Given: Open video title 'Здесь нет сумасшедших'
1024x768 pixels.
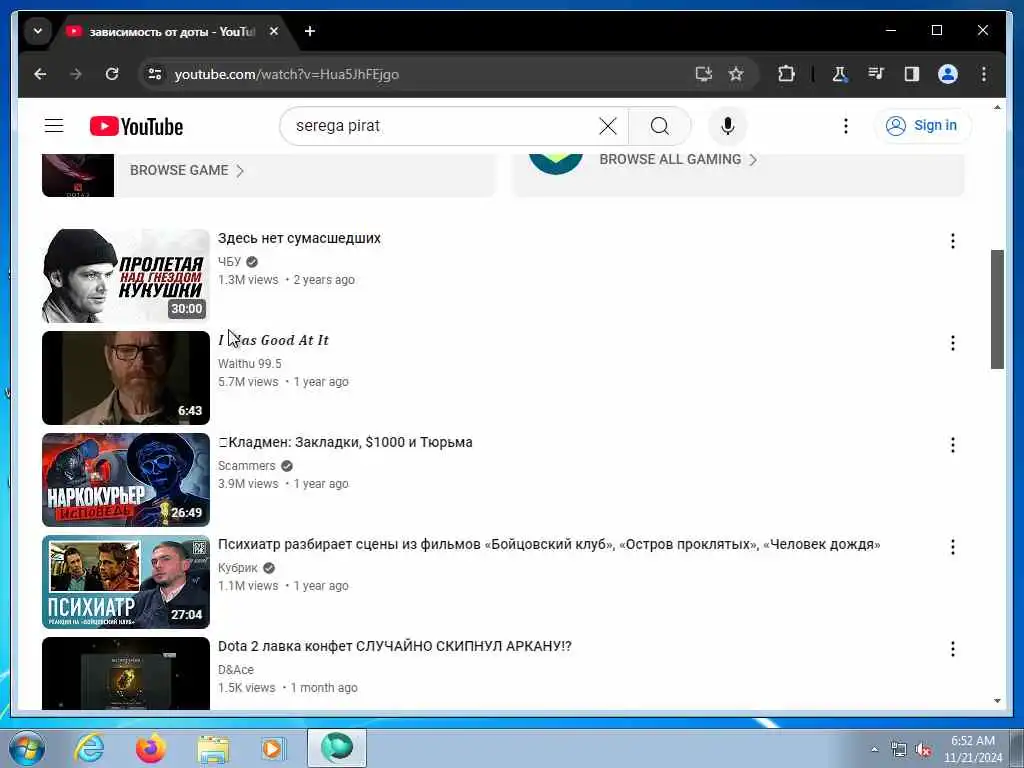Looking at the screenshot, I should (299, 238).
